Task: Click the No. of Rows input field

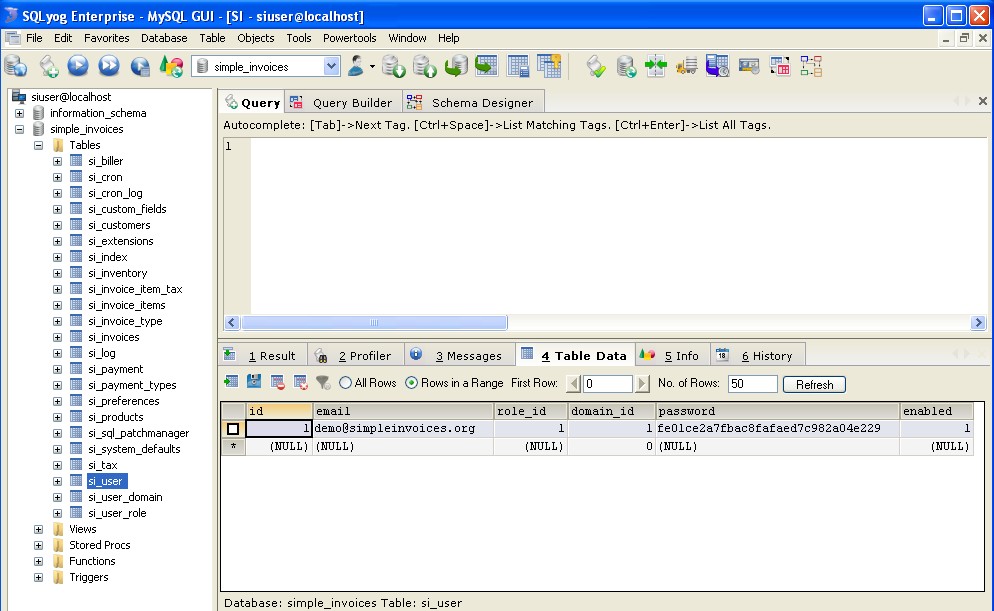Action: 752,383
